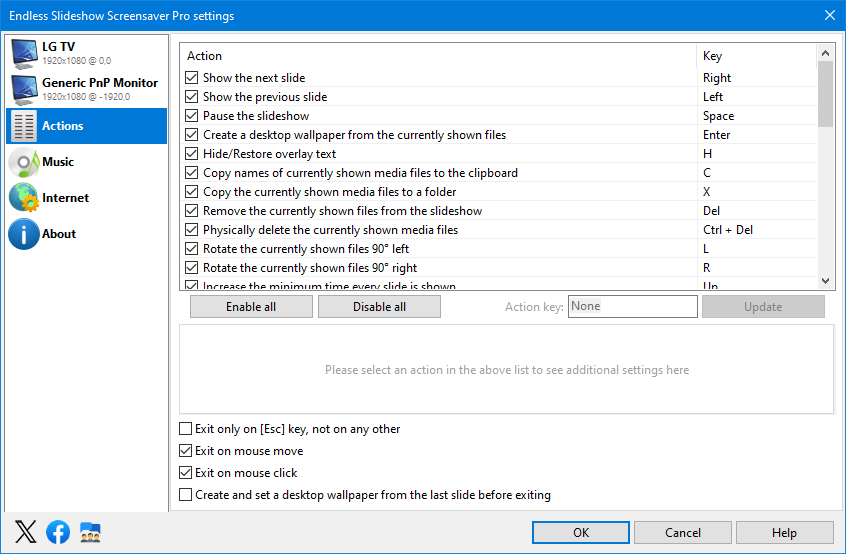The width and height of the screenshot is (846, 554).
Task: Switch to the About page
Action: (86, 234)
